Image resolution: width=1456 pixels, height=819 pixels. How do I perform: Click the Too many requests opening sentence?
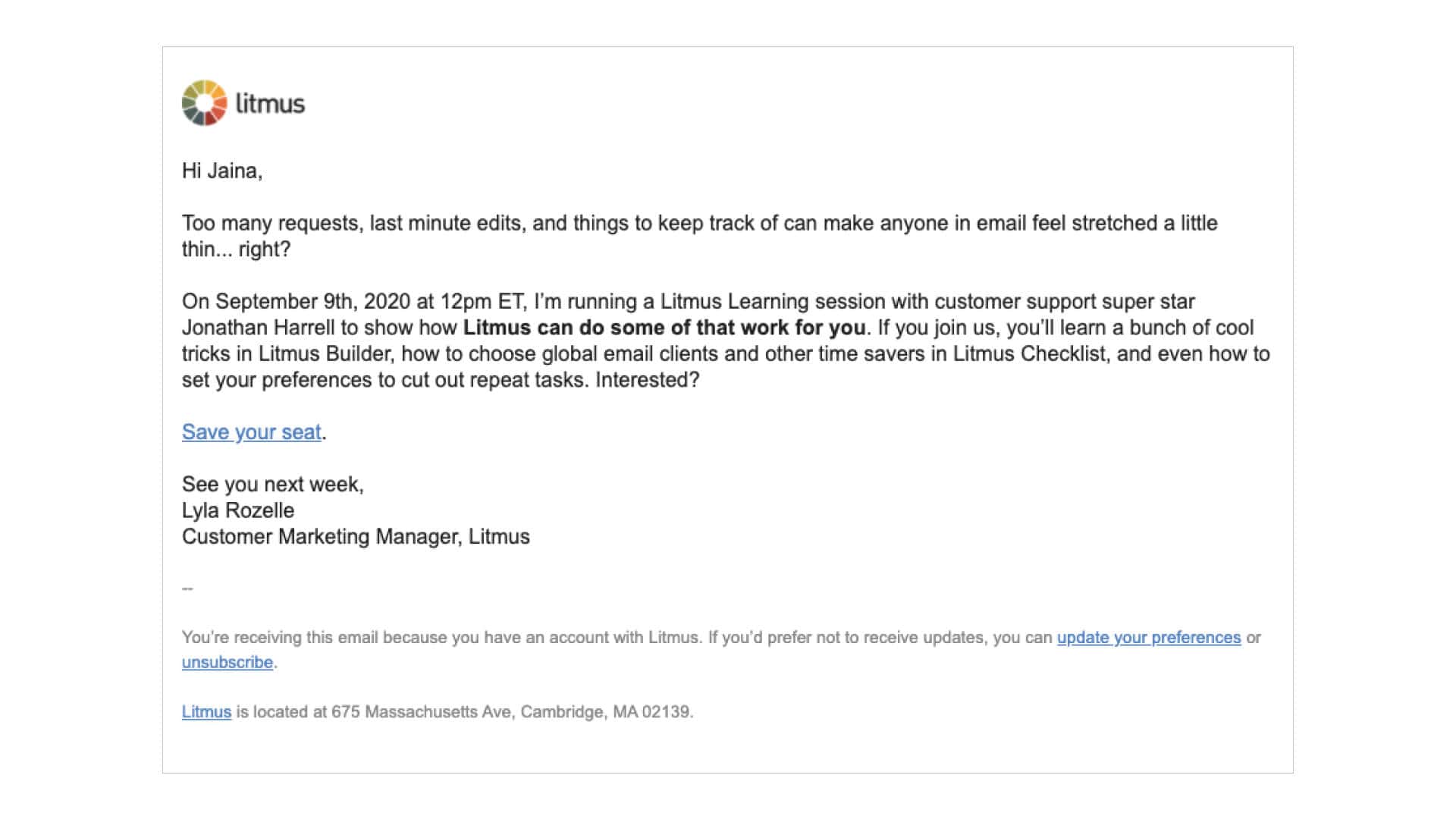(x=698, y=224)
